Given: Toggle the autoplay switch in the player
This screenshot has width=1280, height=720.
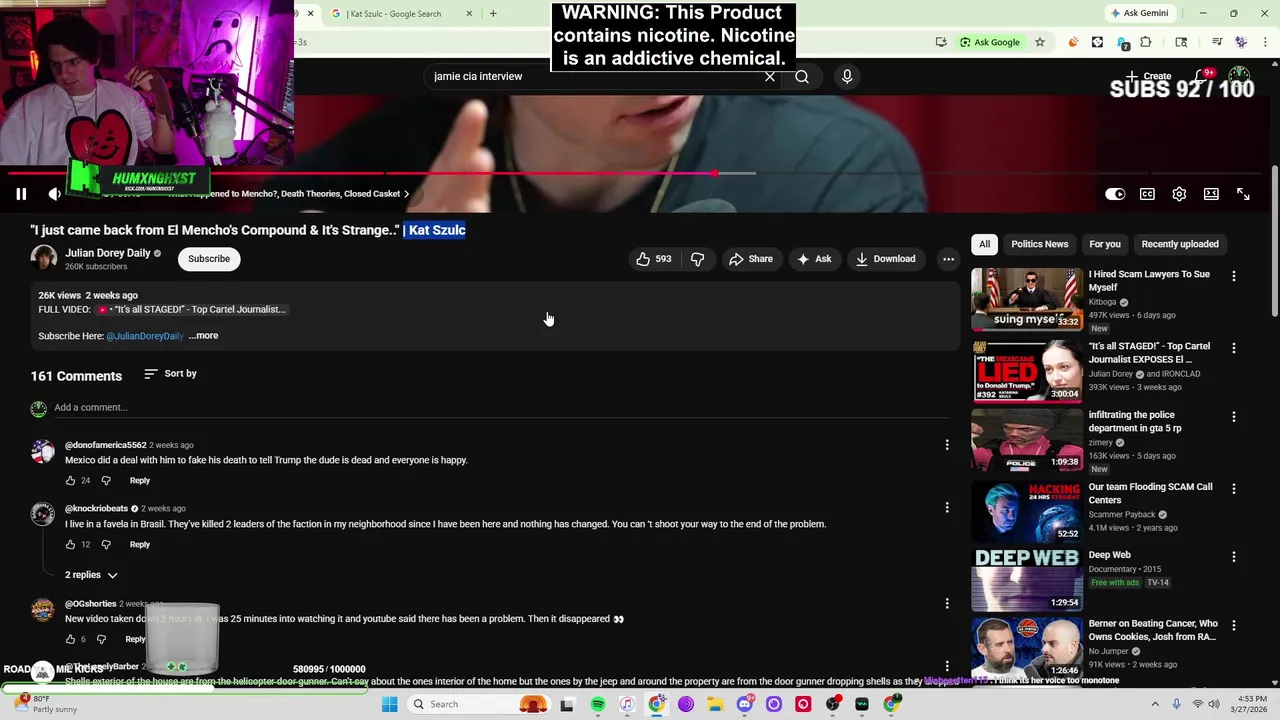Looking at the screenshot, I should [x=1115, y=194].
